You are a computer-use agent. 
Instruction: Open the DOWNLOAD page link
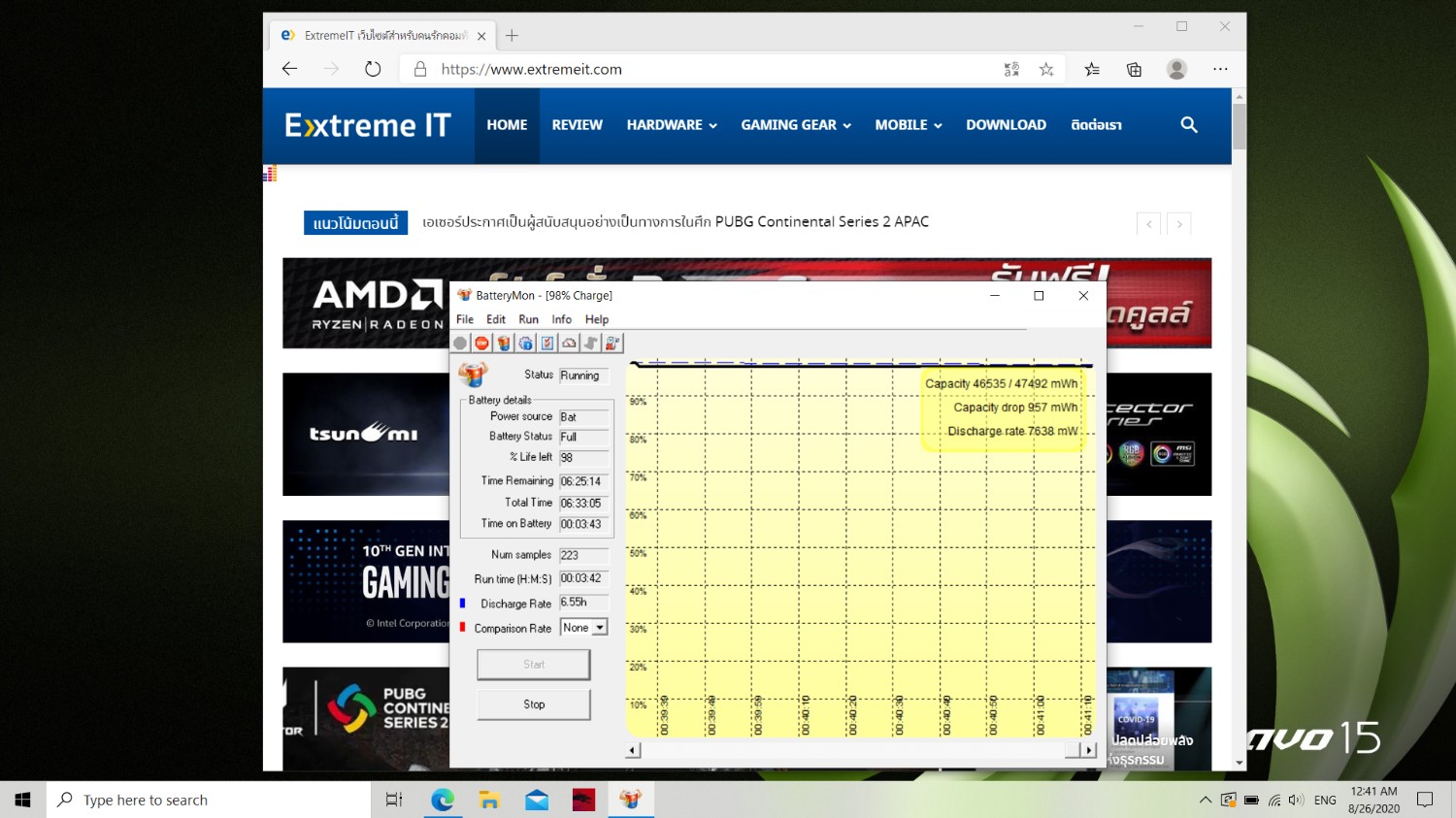[x=1006, y=125]
